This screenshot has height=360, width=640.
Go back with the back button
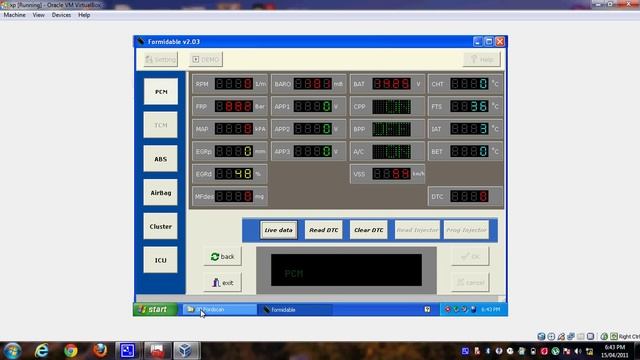point(222,256)
